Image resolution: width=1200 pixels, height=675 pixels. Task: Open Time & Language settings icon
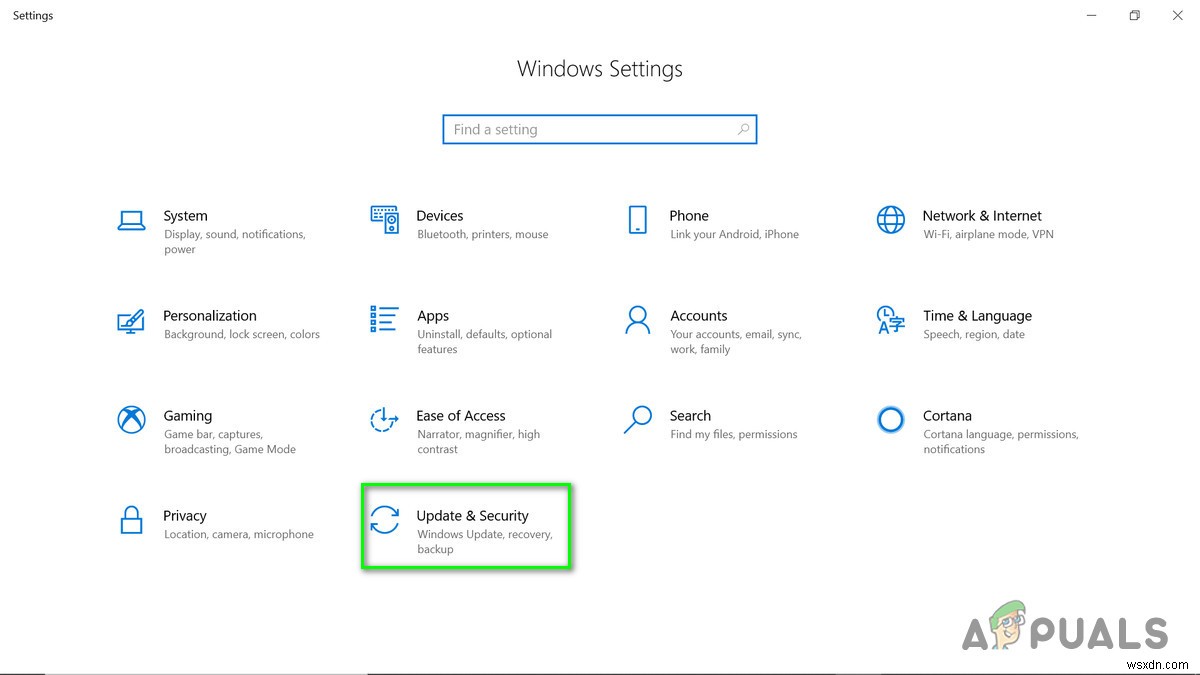click(891, 321)
